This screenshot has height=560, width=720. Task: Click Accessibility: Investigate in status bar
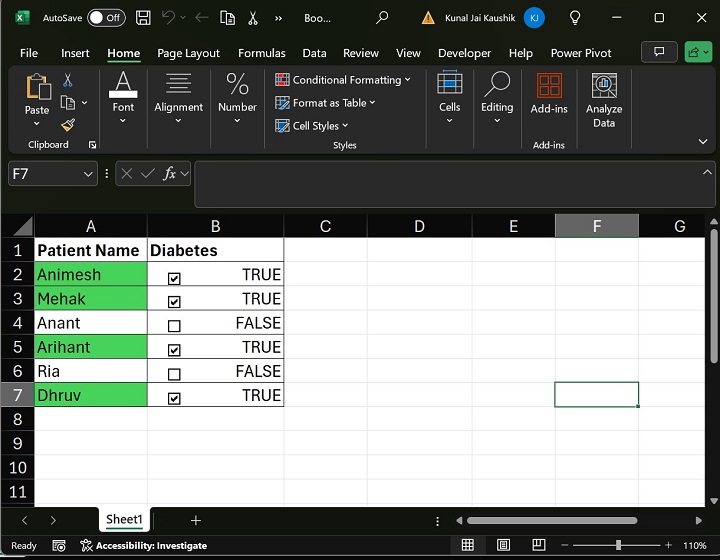(x=144, y=545)
